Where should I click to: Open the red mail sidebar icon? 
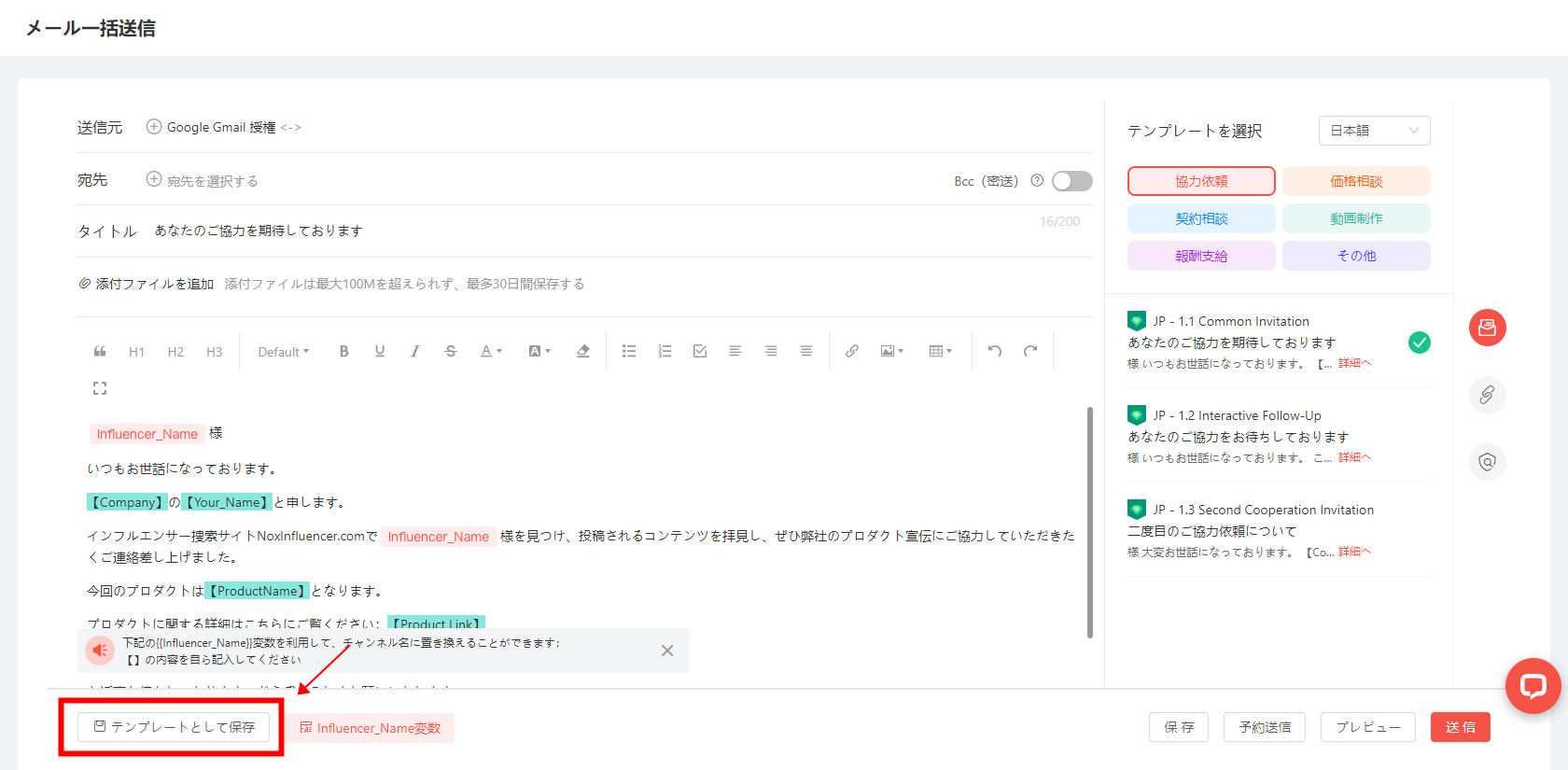(1488, 328)
